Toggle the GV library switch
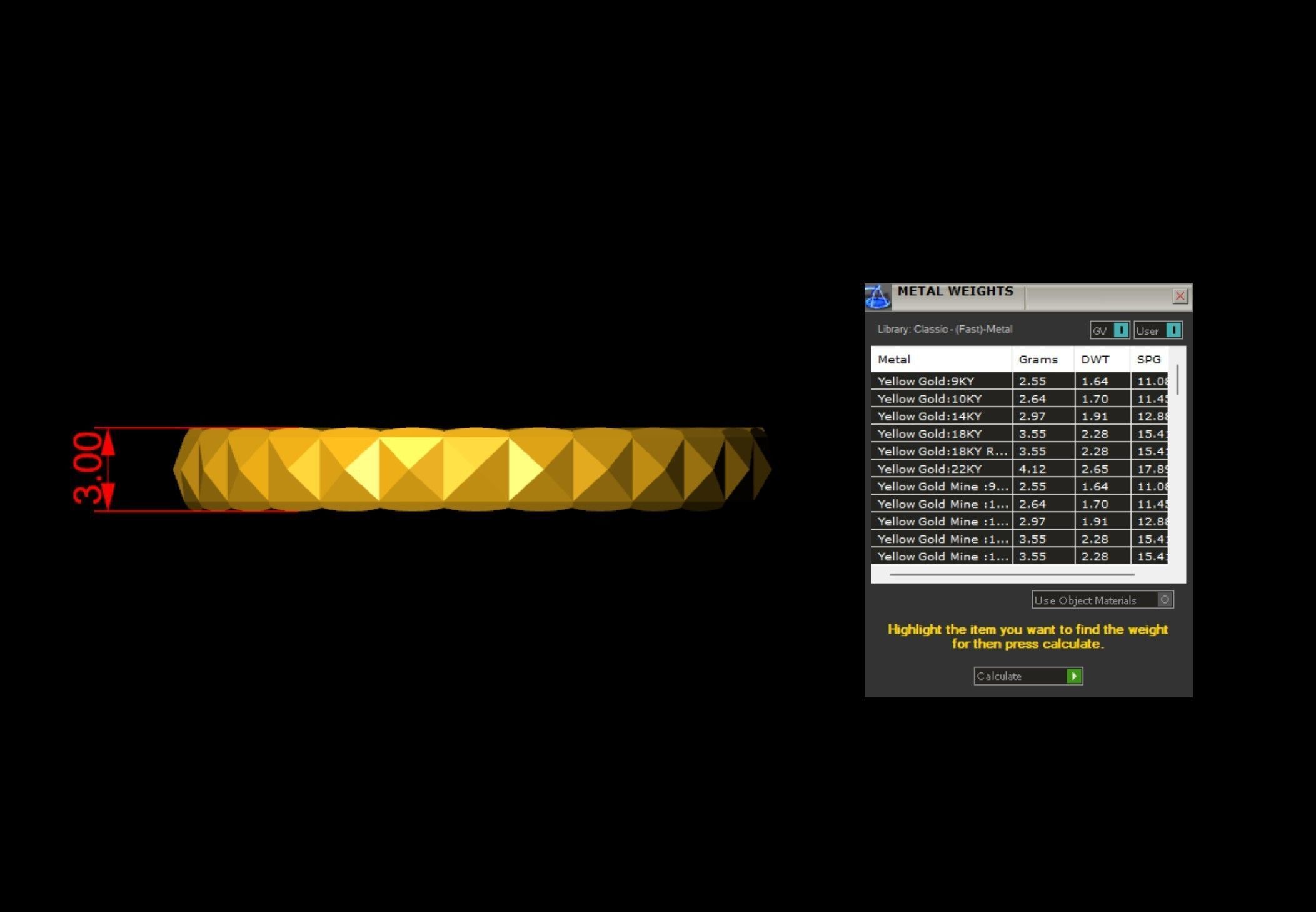The width and height of the screenshot is (1316, 912). [x=1120, y=330]
